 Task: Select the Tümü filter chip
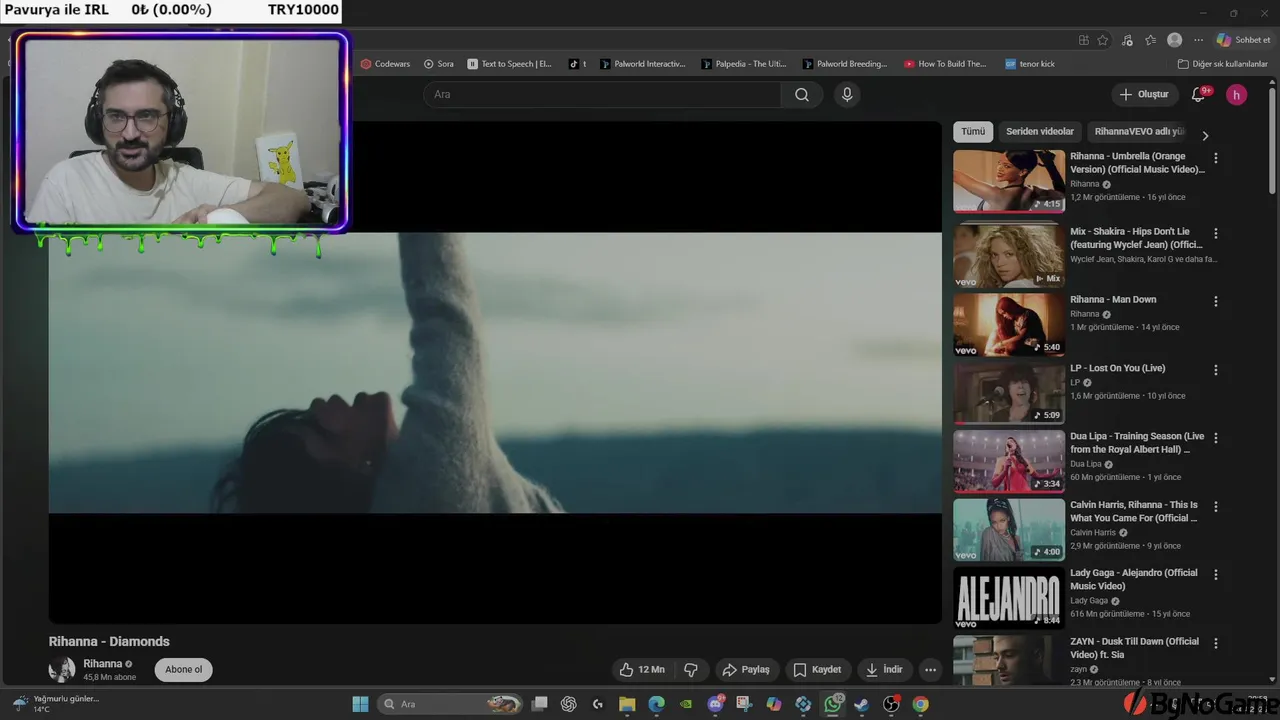[973, 132]
